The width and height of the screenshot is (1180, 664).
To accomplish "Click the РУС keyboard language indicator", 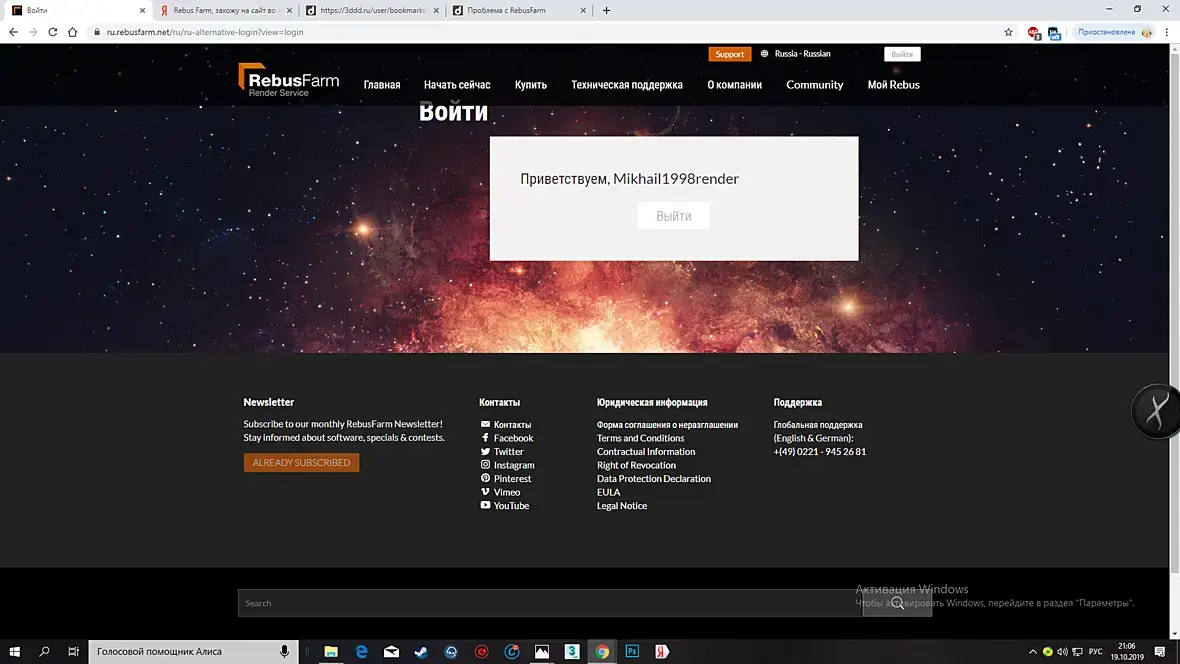I will pos(1096,652).
